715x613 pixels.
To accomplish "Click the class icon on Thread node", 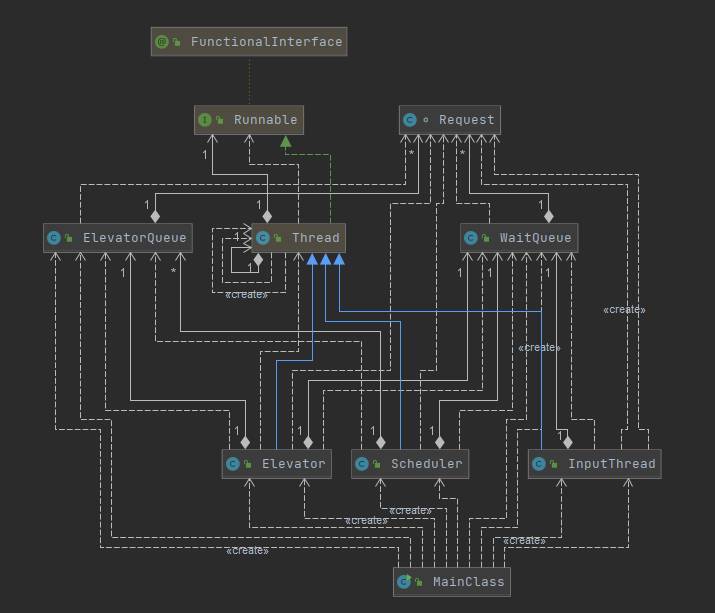I will (263, 238).
